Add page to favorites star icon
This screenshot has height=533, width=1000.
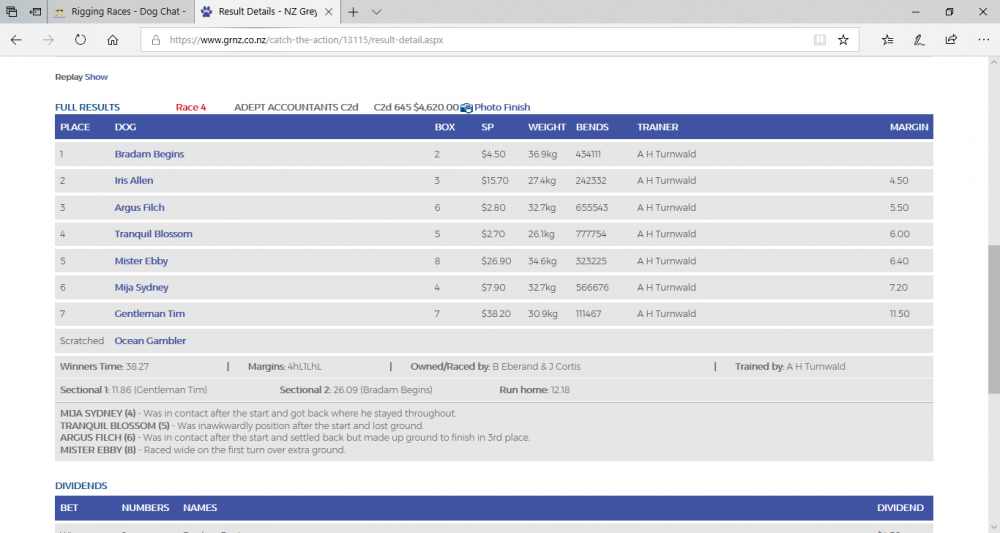tap(843, 40)
